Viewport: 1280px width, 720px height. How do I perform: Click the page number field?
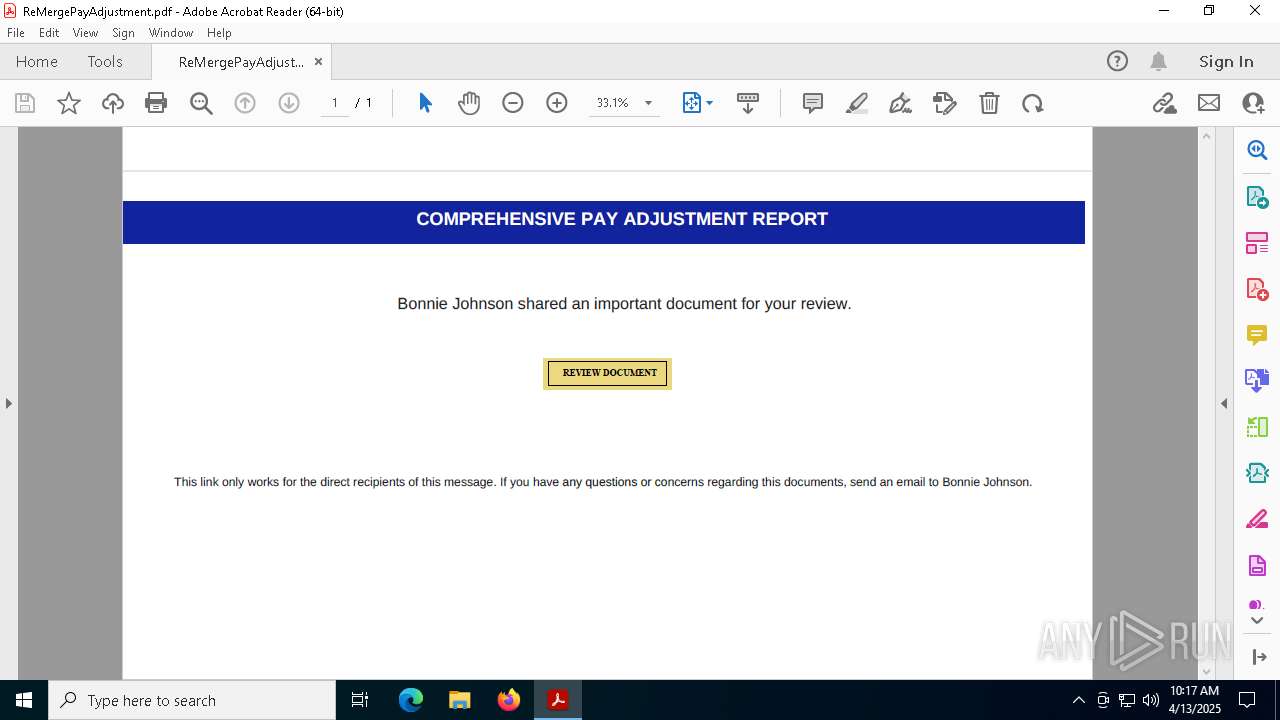coord(335,103)
